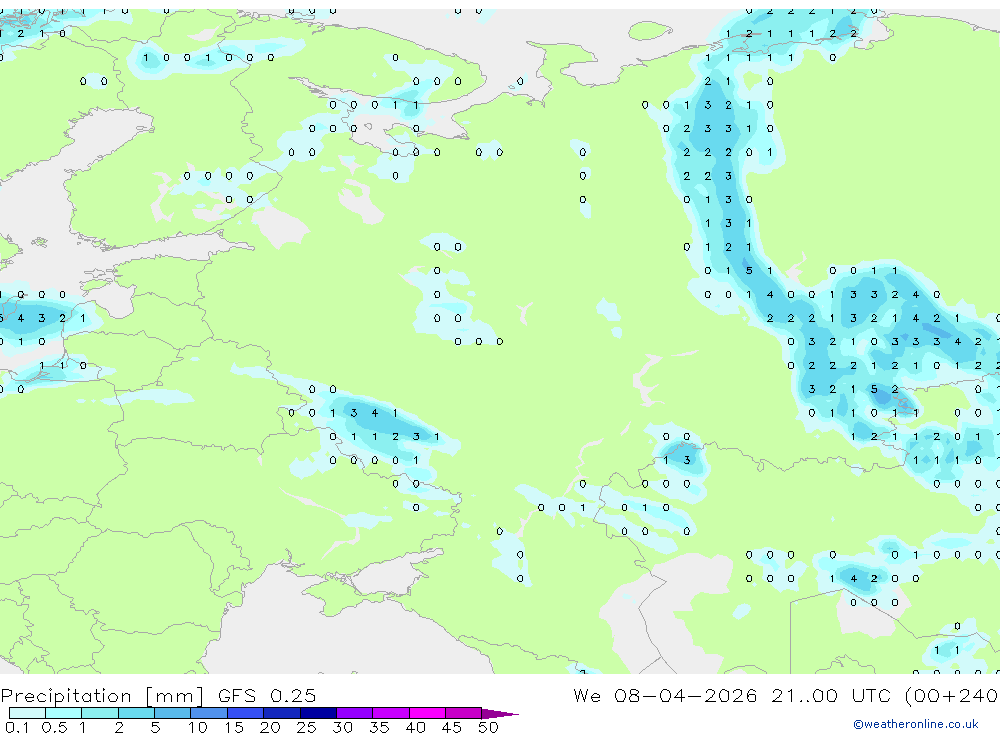
Task: Select the 2–5 mm legend color box
Action: point(136,713)
